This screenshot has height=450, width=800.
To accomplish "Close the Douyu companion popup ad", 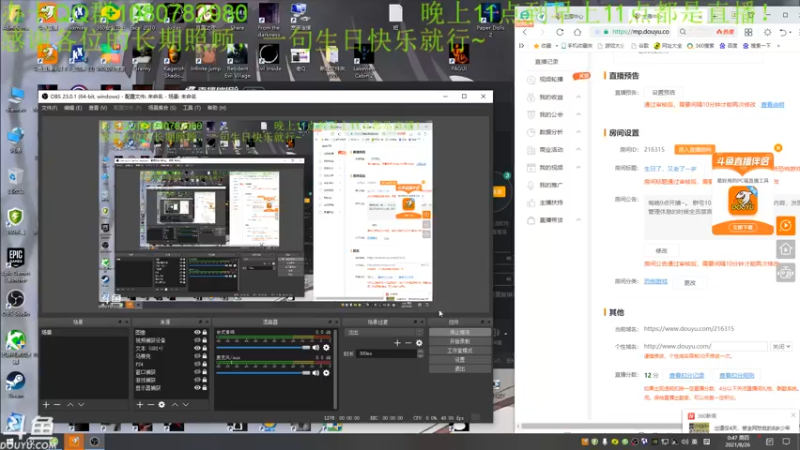I will pyautogui.click(x=778, y=148).
